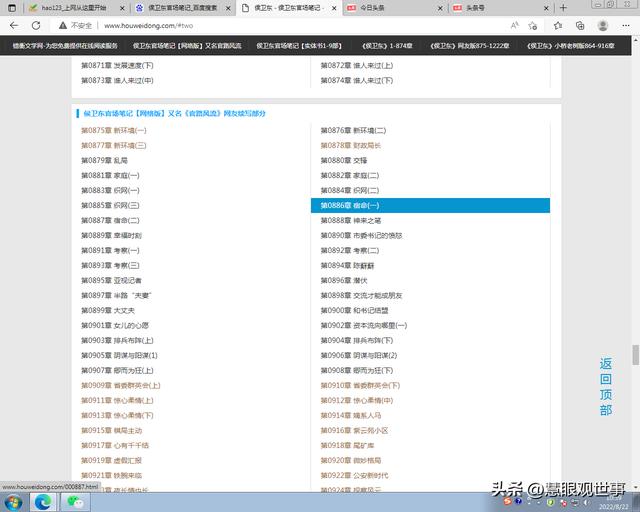Screen dimensions: 640x512
Task: Open the Collections icon
Action: pos(580,25)
